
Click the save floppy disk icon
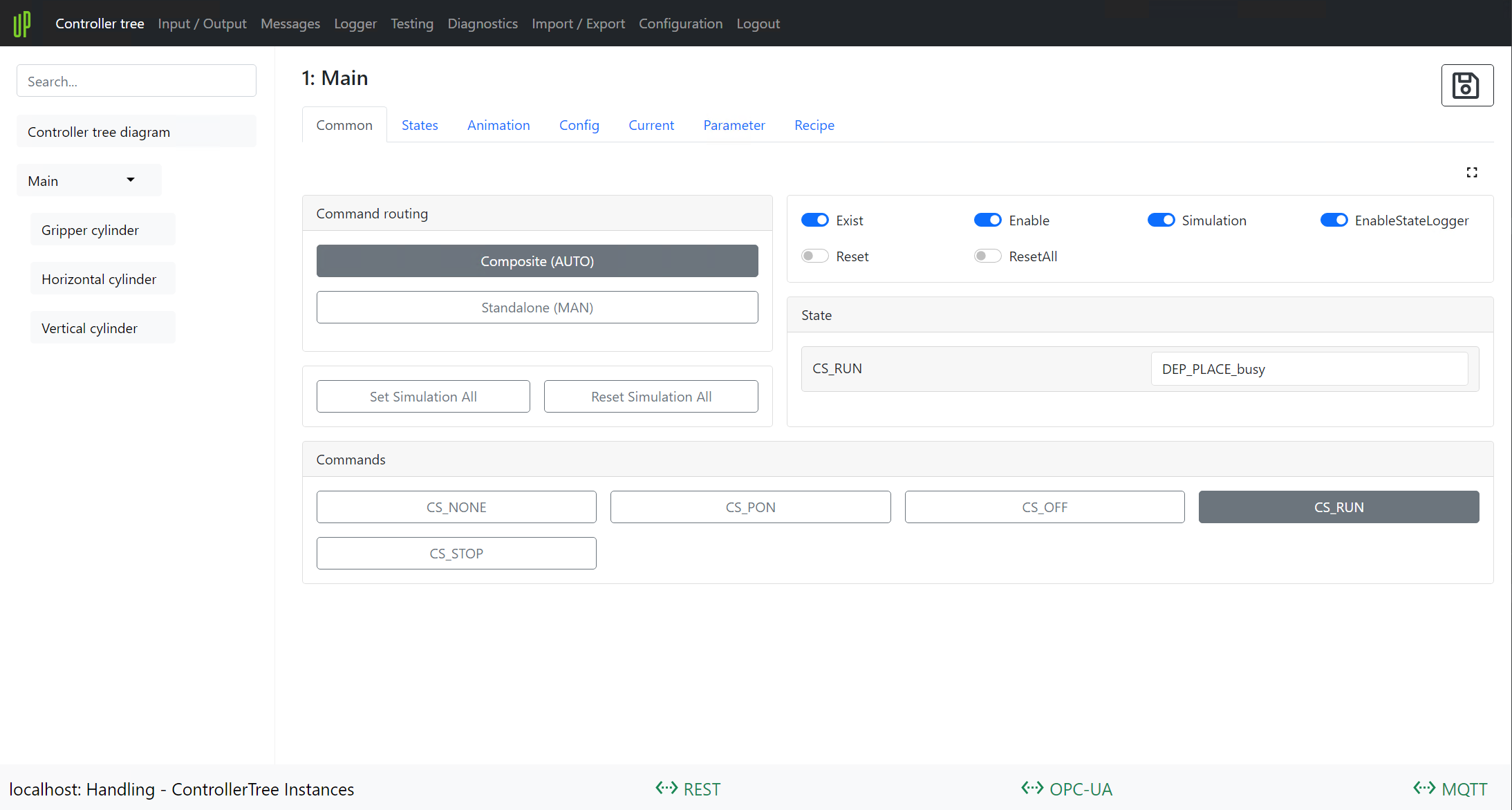pos(1466,85)
